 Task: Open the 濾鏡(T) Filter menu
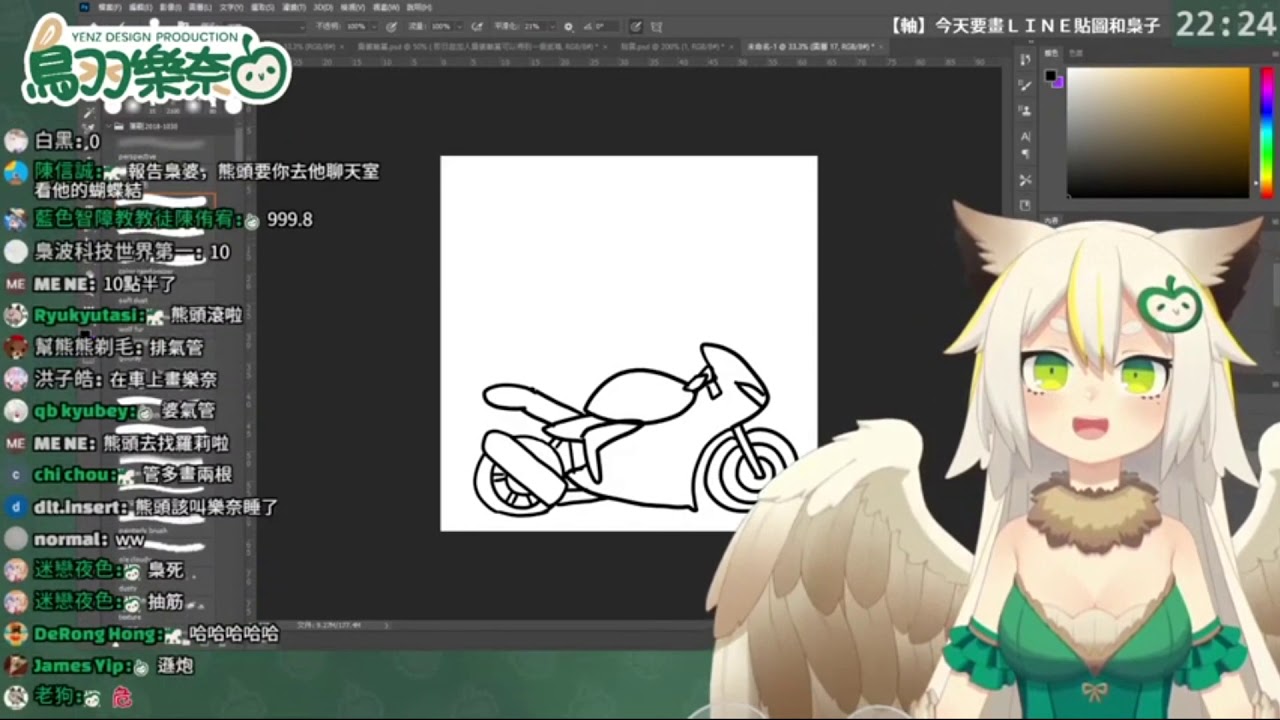pyautogui.click(x=294, y=7)
